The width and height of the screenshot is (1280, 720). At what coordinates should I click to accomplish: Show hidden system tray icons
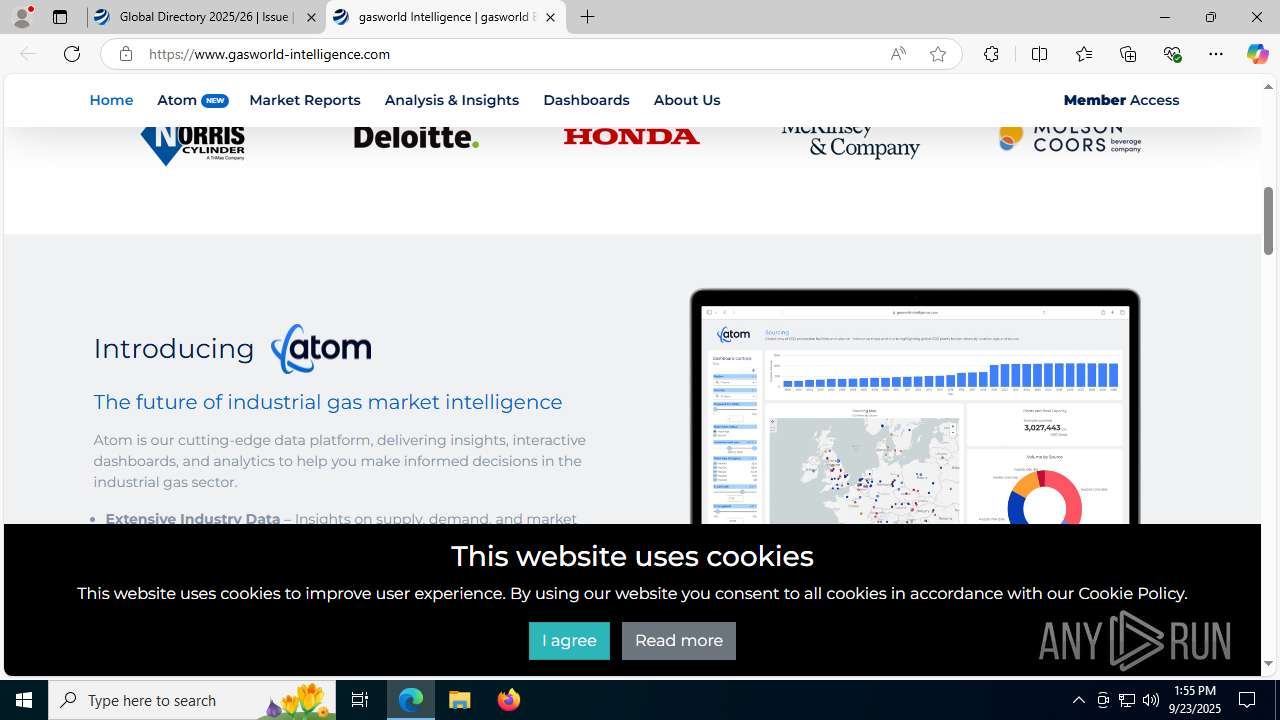[x=1078, y=700]
